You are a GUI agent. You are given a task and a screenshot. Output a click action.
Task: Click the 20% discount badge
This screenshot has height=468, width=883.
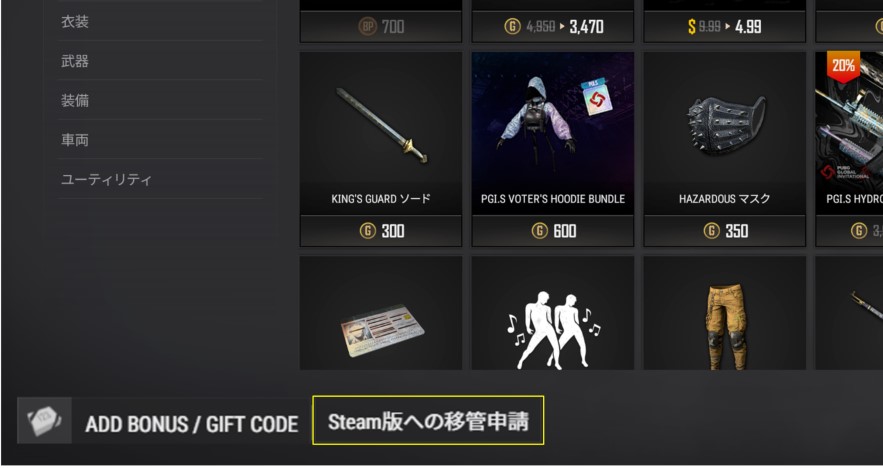click(843, 66)
